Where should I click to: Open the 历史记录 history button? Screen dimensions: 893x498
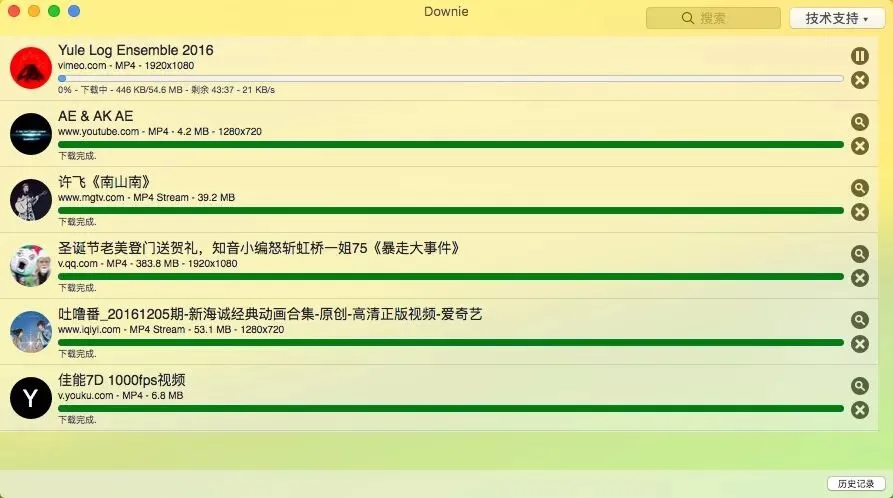[855, 484]
